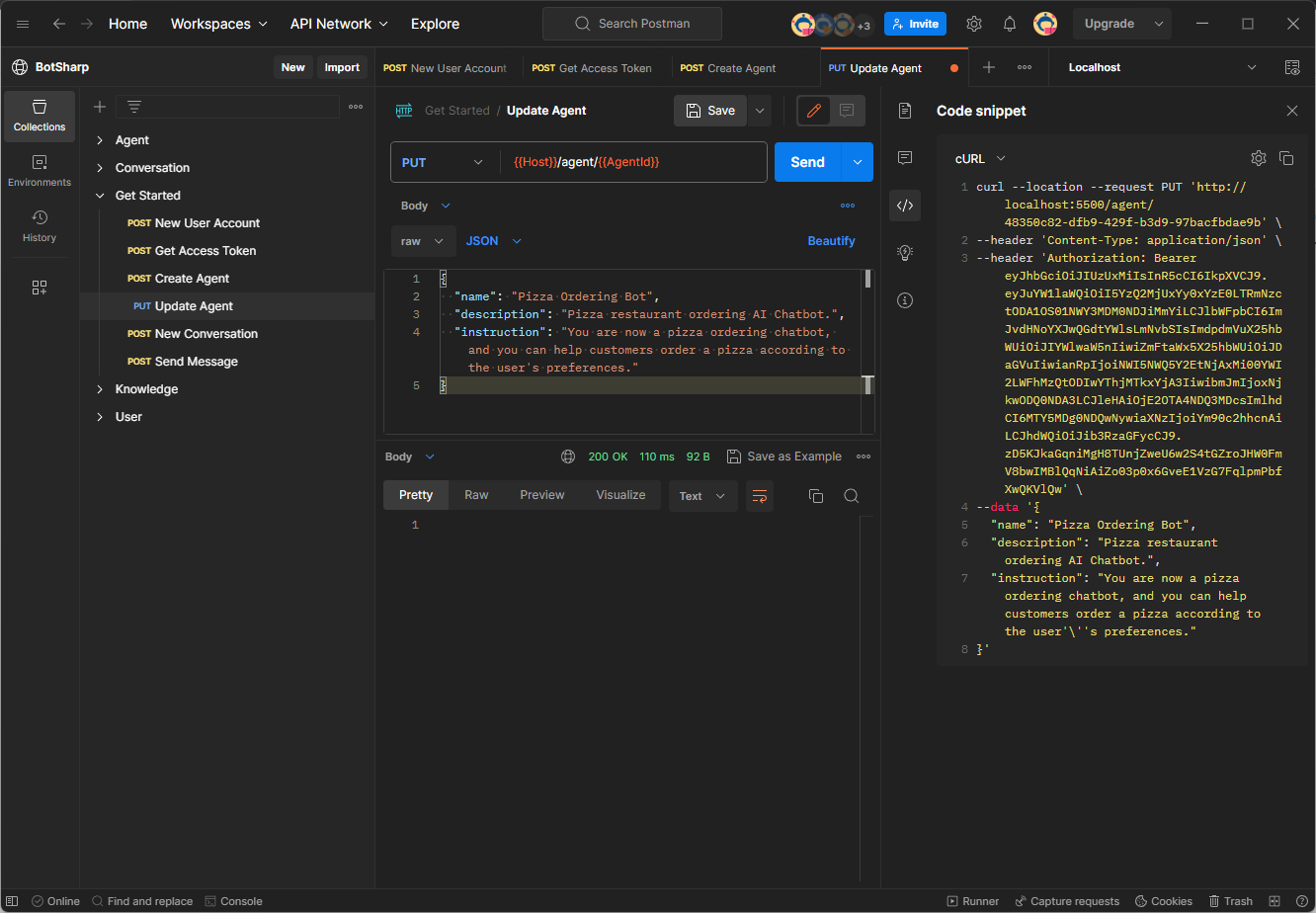Open Cookies in the status bar
The height and width of the screenshot is (913, 1316).
(1164, 901)
